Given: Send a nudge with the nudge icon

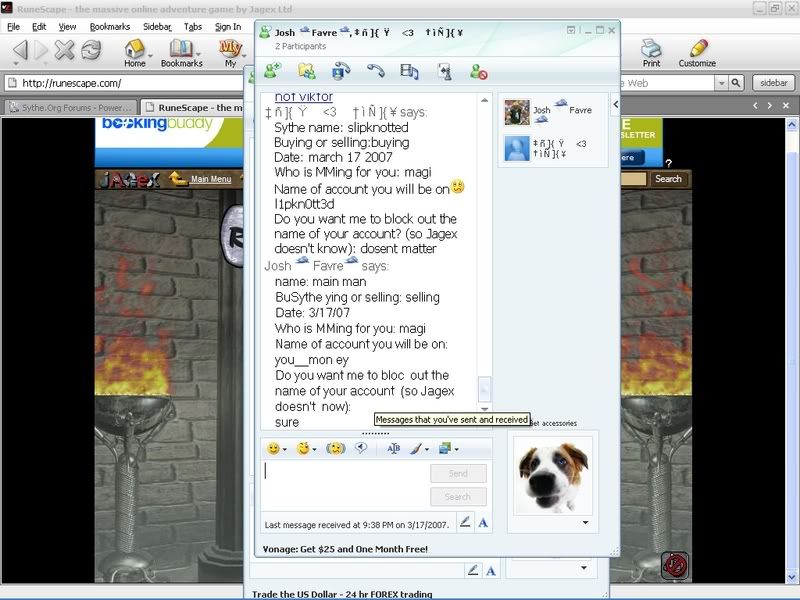Looking at the screenshot, I should click(335, 448).
